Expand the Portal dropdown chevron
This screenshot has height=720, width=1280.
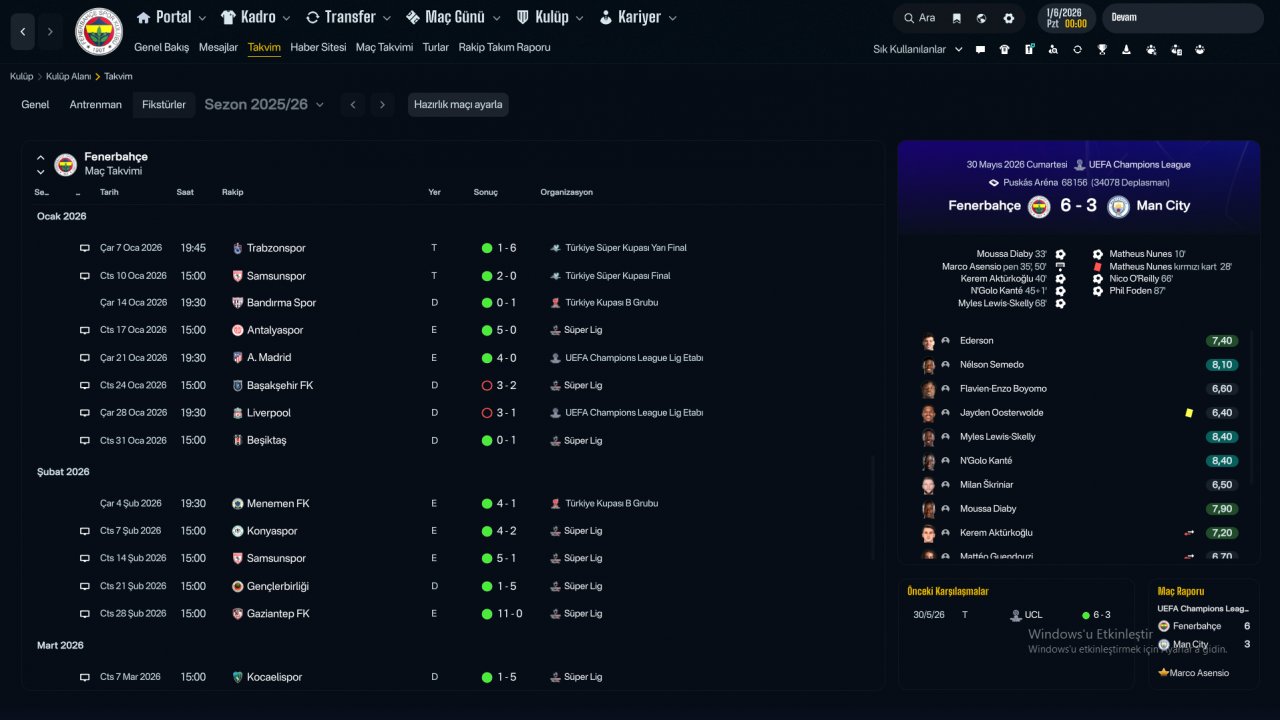(x=202, y=18)
